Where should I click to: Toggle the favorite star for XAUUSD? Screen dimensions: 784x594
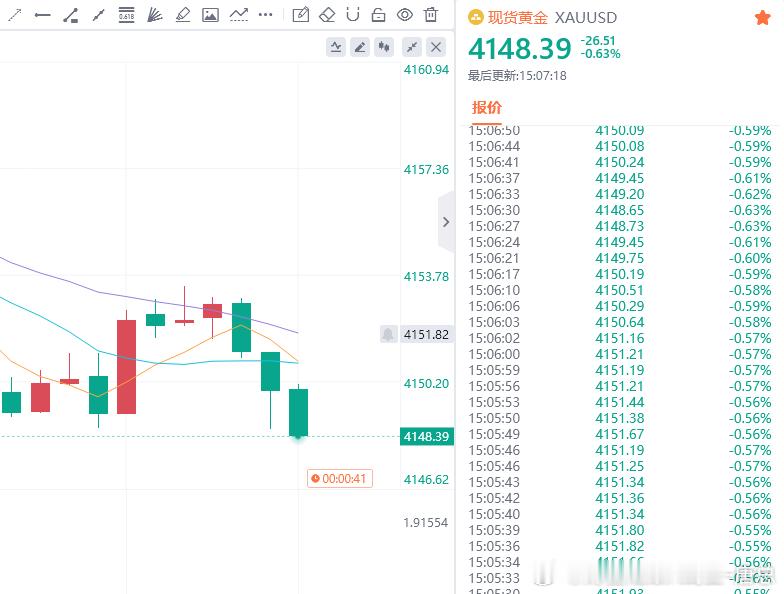(762, 18)
